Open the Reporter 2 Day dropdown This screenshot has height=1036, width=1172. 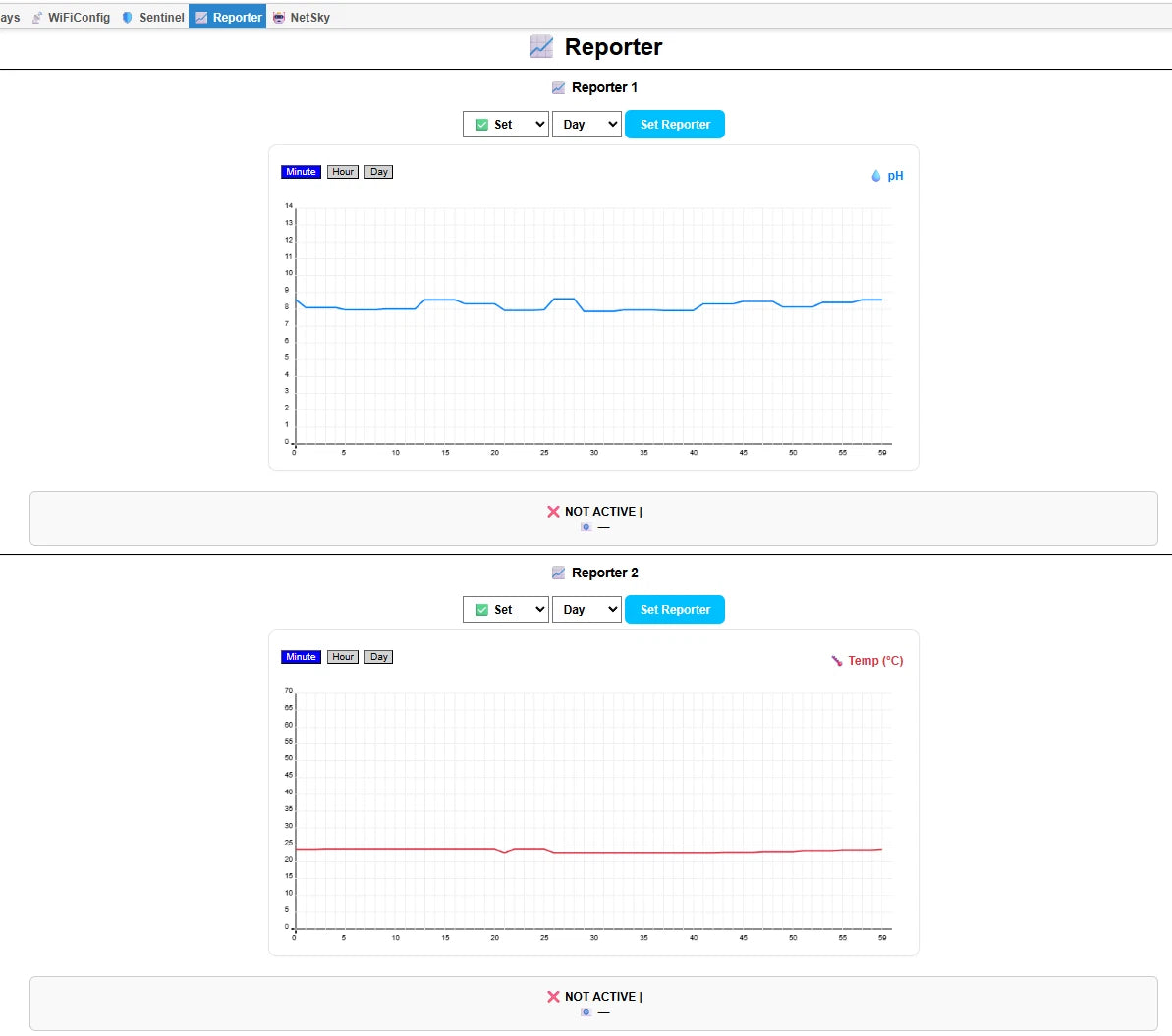pos(586,610)
